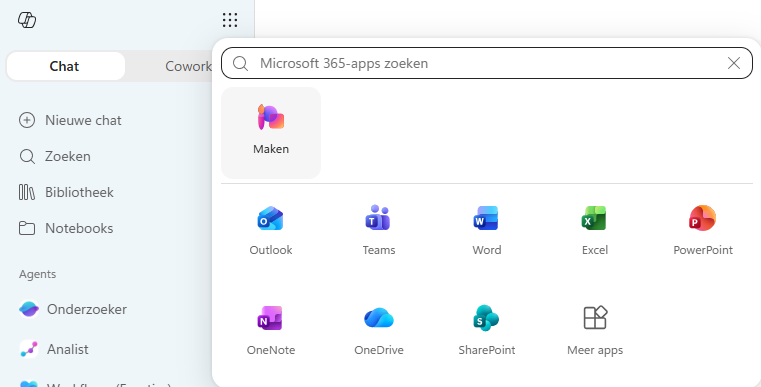Click the plus icon beside Nieuwe chat
Viewport: 761px width, 387px height.
click(27, 120)
